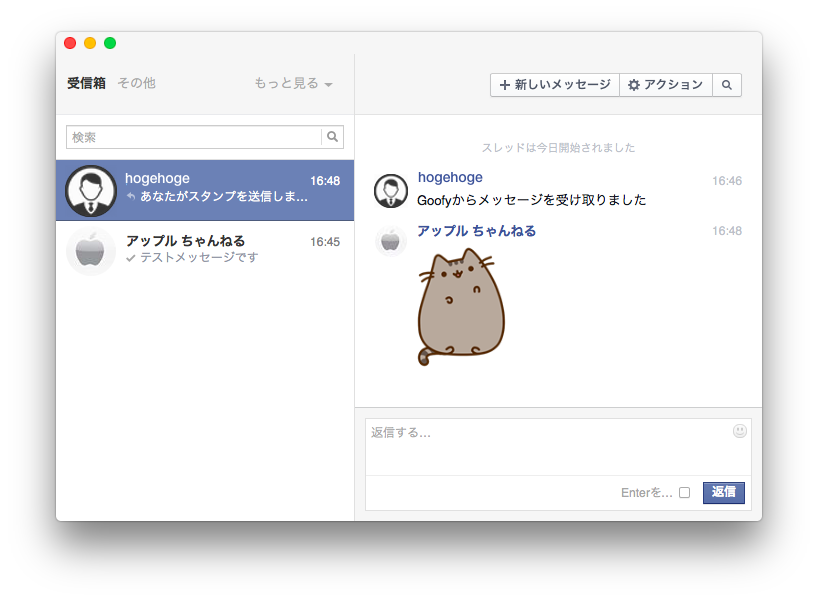Click the 返信 send button
The image size is (818, 601).
(724, 492)
